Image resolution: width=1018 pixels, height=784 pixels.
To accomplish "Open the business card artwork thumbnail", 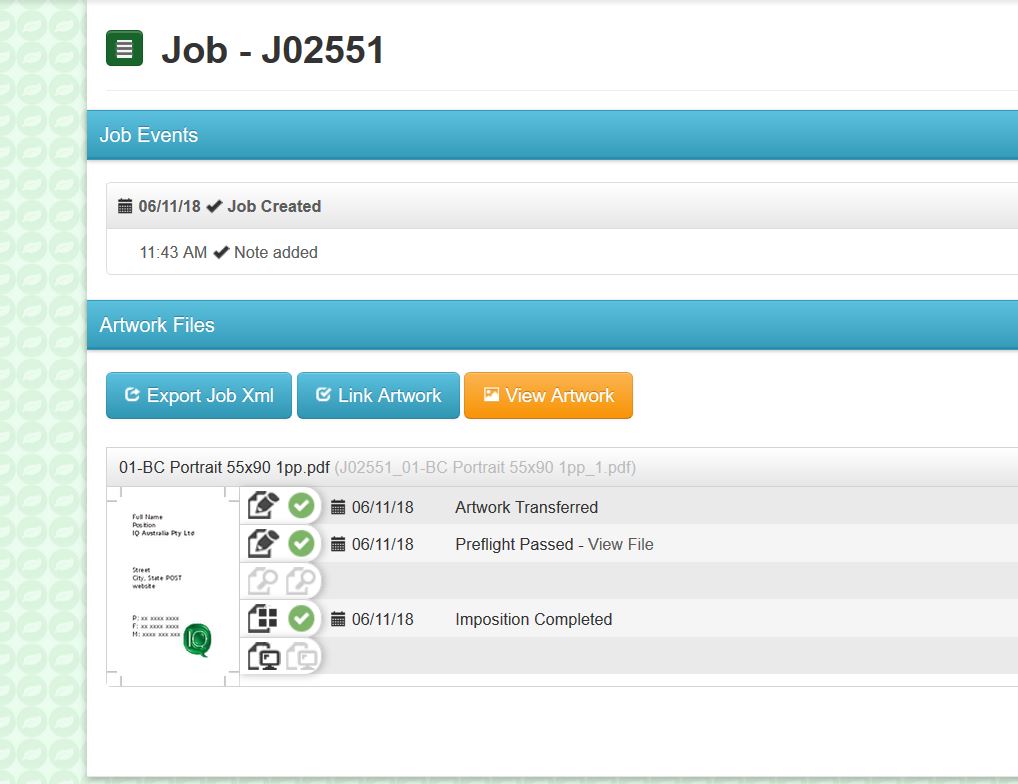I will click(x=173, y=586).
